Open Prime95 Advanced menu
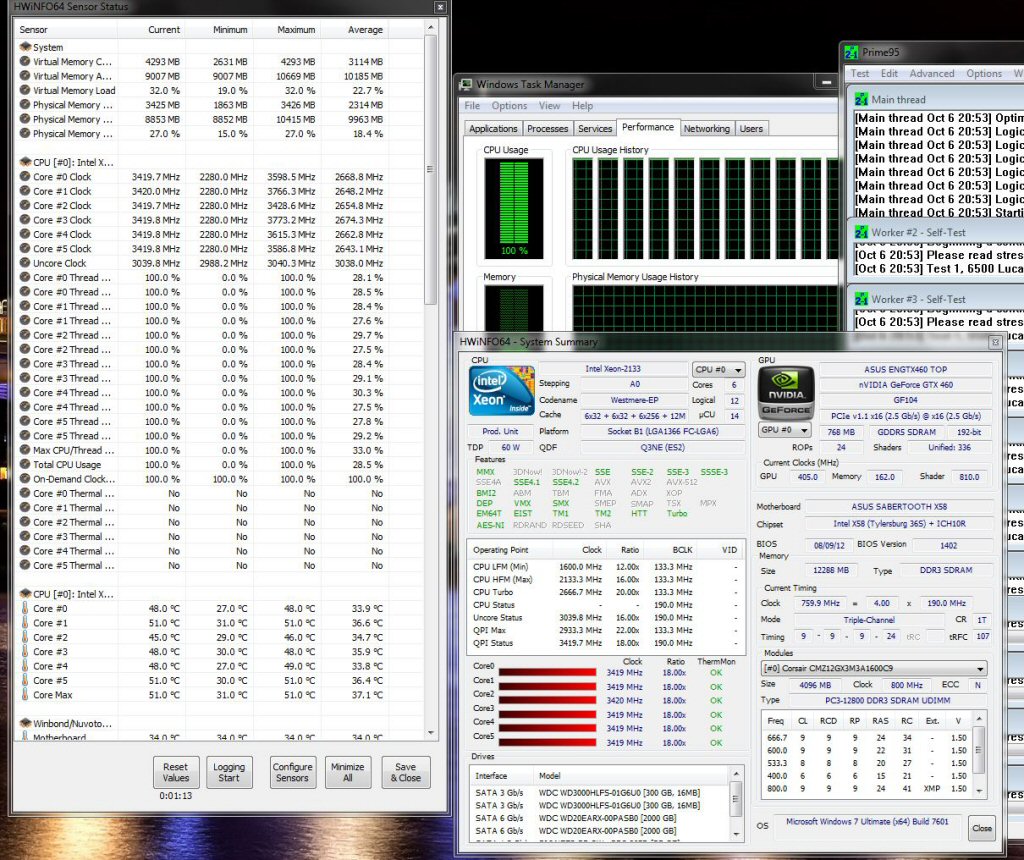The width and height of the screenshot is (1024, 860). click(x=932, y=74)
